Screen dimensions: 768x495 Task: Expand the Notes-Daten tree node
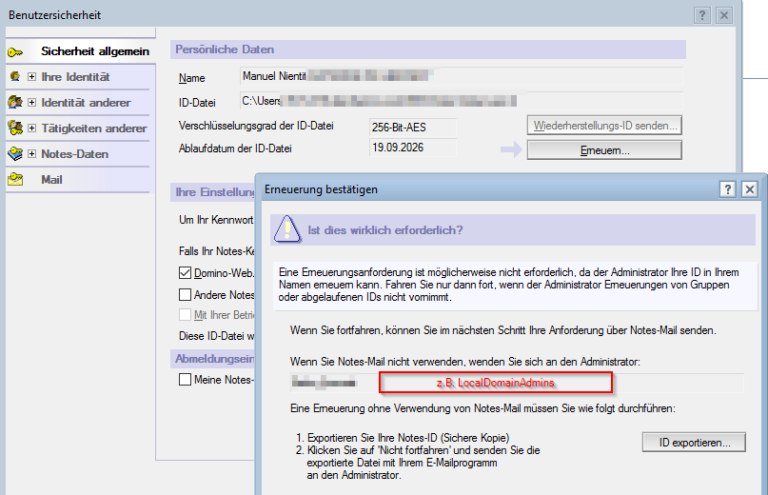point(32,154)
